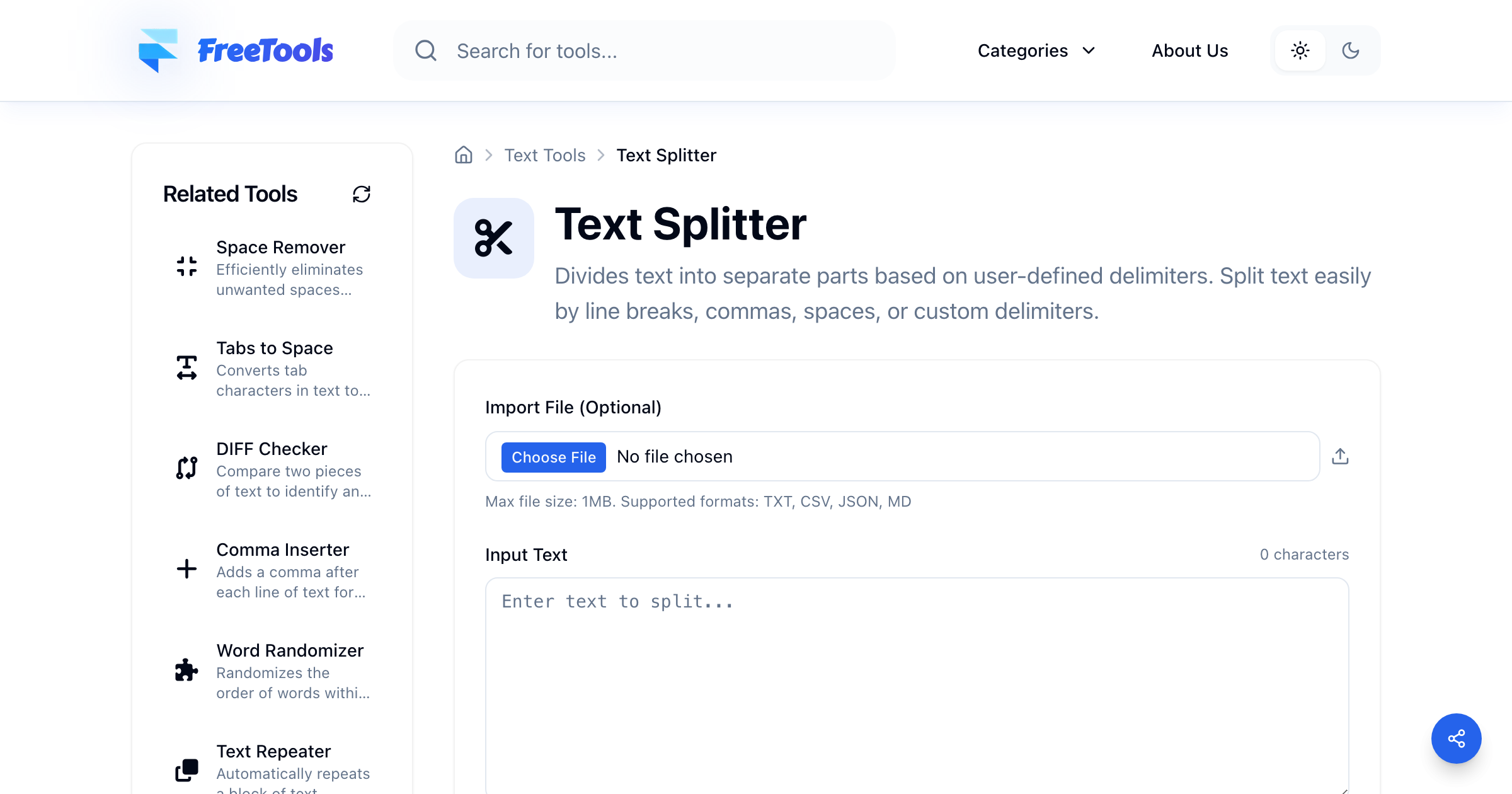Click the breadcrumb chevron after Text Tools
This screenshot has height=794, width=1512.
pos(600,155)
